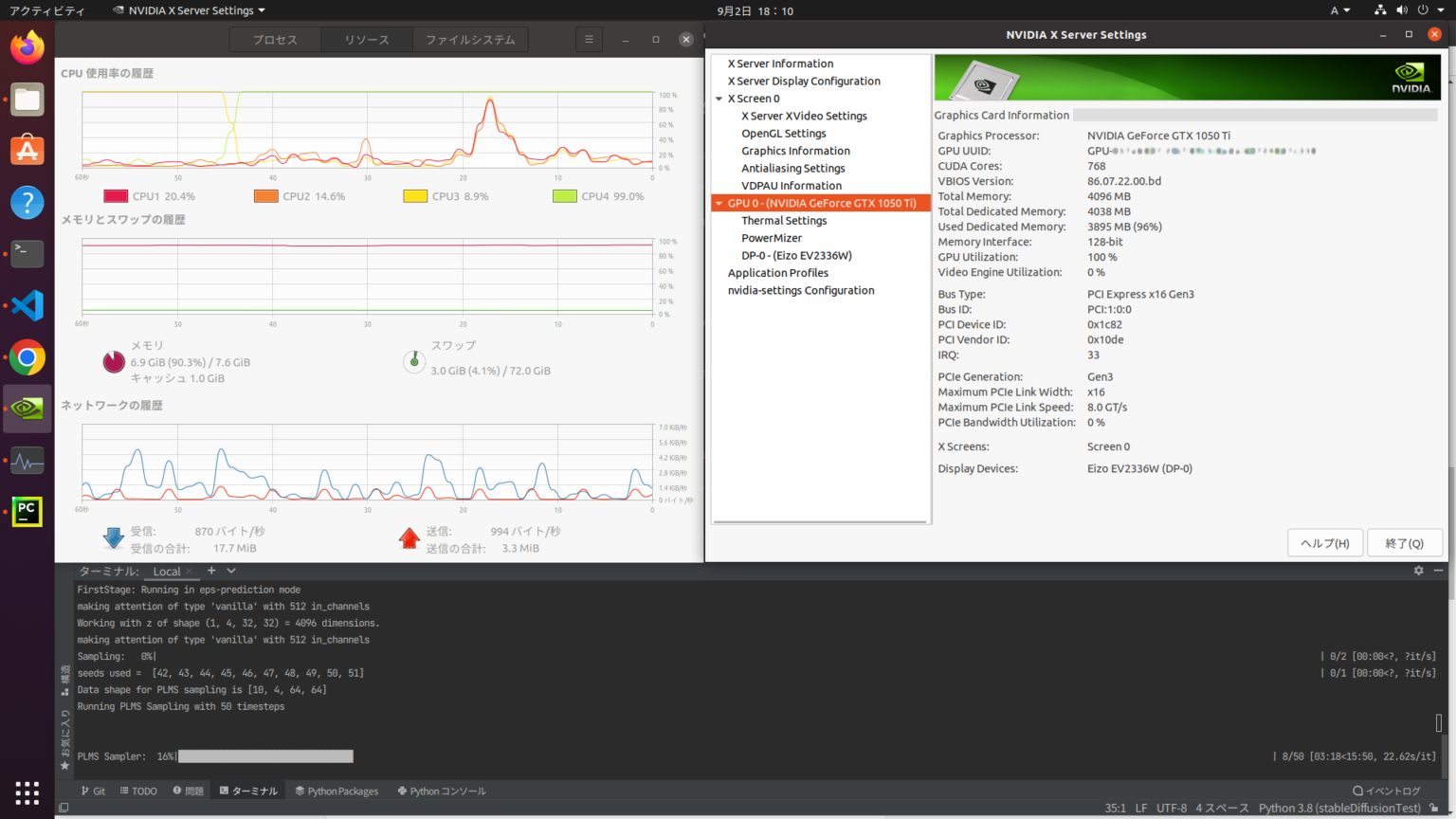Viewport: 1456px width, 819px height.
Task: Click the PLMS Sampler progress bar
Action: pos(264,755)
